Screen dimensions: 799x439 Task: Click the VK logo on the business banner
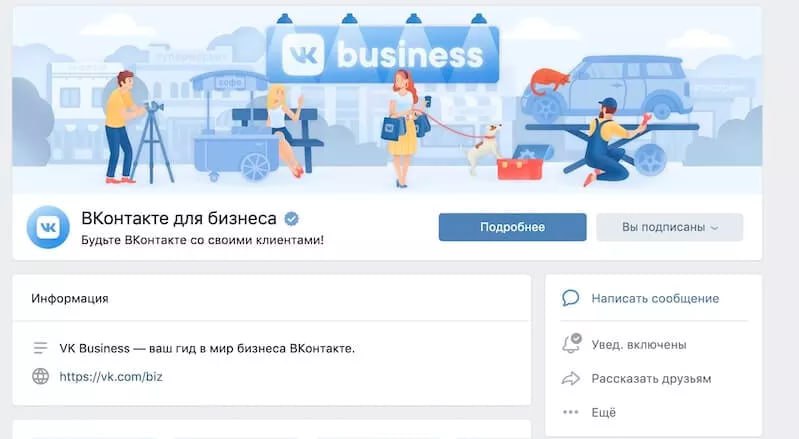tap(303, 54)
